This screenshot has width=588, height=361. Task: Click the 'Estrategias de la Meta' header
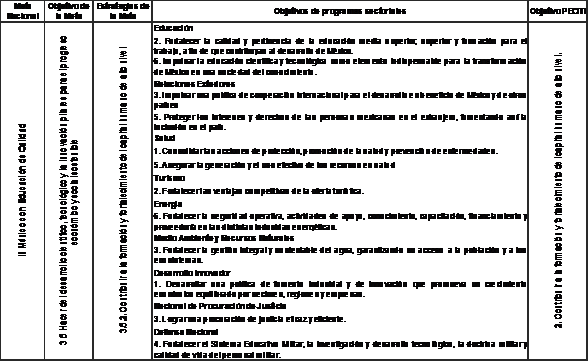(x=123, y=11)
